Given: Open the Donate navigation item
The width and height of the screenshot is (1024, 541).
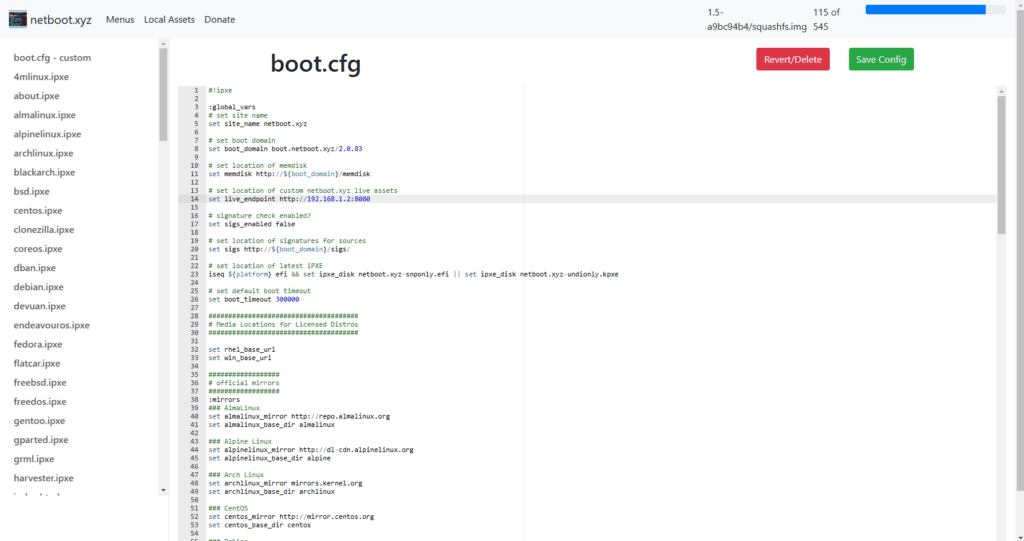Looking at the screenshot, I should 219,20.
